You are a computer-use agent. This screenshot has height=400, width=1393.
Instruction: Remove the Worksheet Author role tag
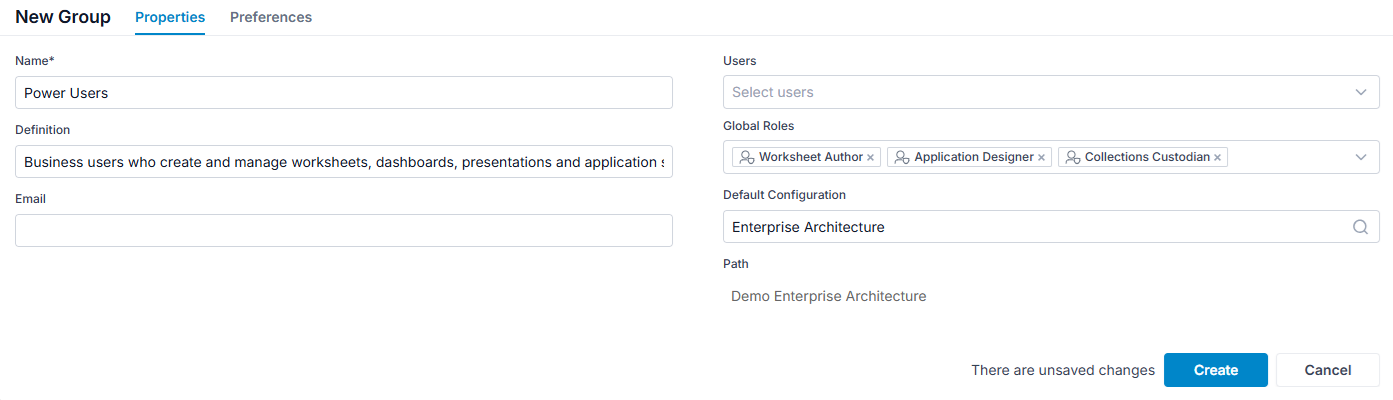870,158
